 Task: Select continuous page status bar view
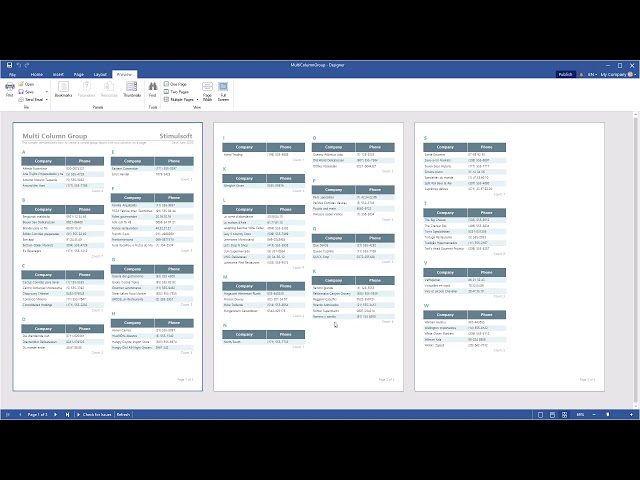(552, 415)
